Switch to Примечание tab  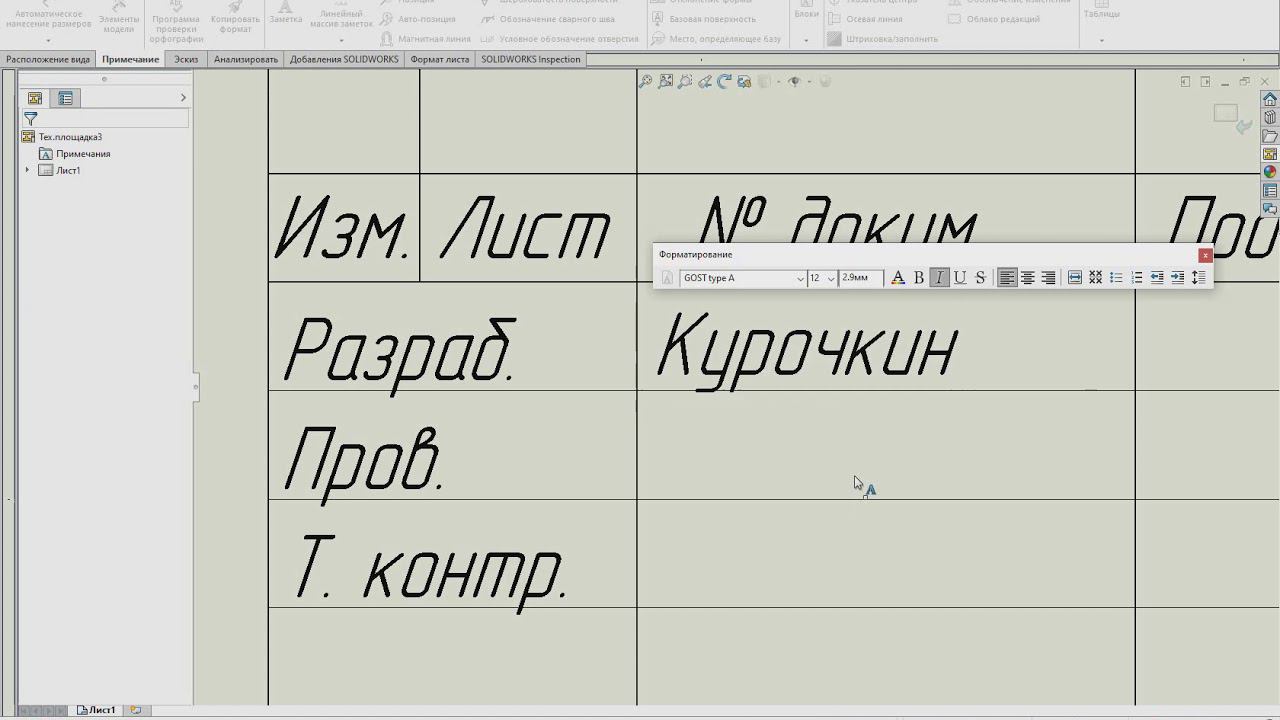pos(130,59)
